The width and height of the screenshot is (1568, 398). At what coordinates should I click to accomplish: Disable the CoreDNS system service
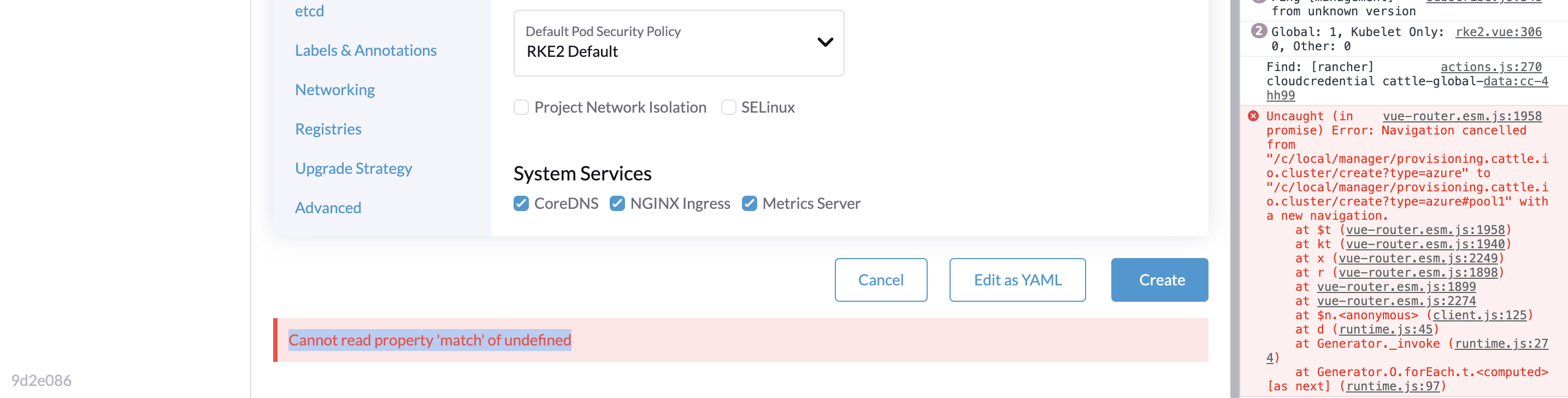pos(521,203)
